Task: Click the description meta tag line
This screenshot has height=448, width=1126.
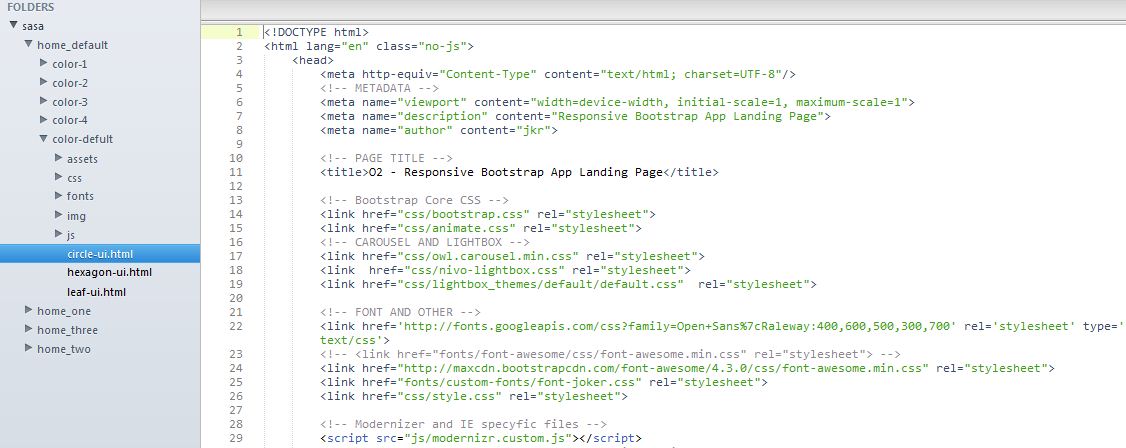Action: [x=575, y=116]
